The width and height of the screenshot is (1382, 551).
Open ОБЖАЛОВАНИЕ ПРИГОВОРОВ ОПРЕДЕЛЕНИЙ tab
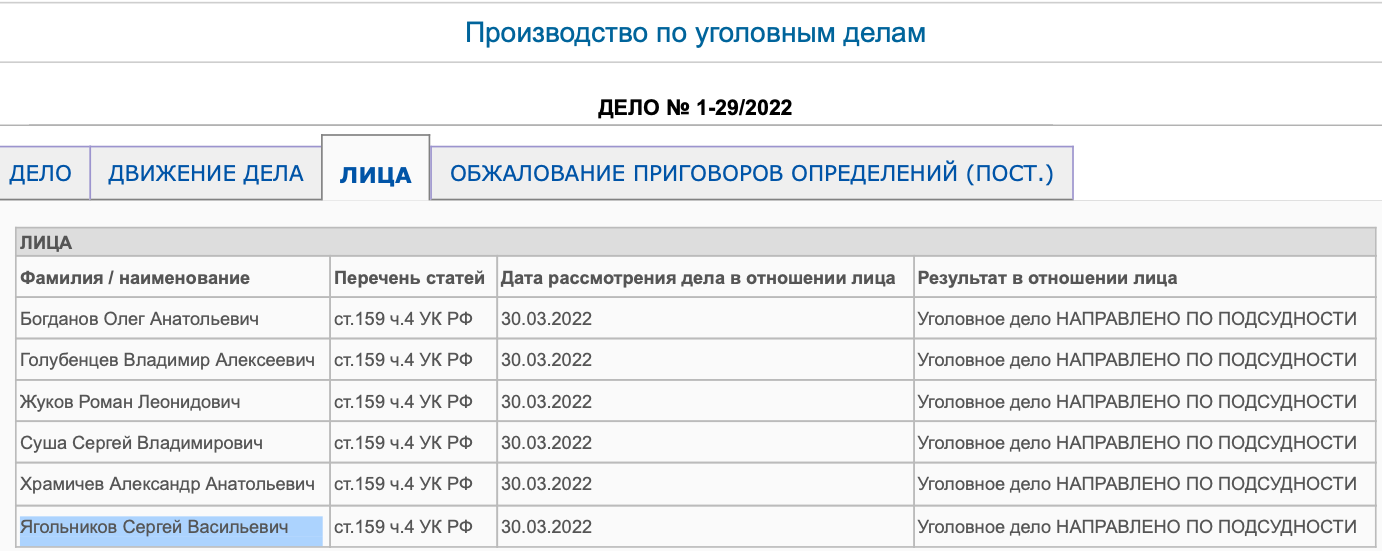click(752, 174)
